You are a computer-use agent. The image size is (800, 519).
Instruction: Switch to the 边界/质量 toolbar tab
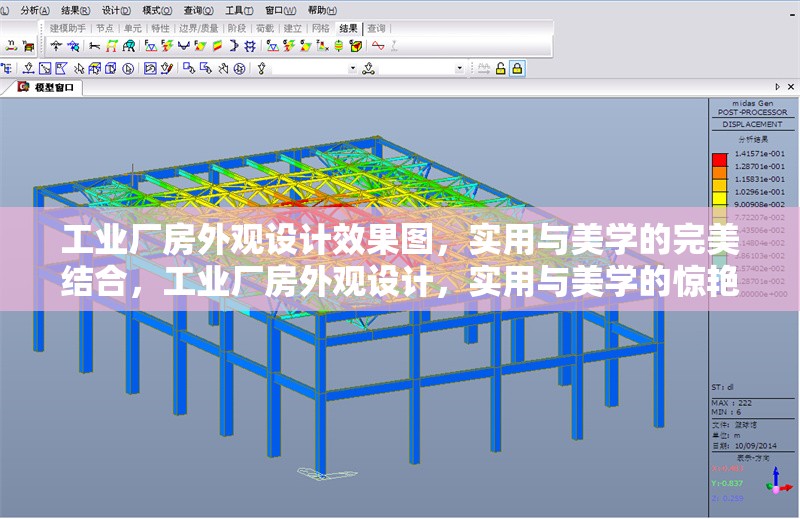click(x=198, y=29)
